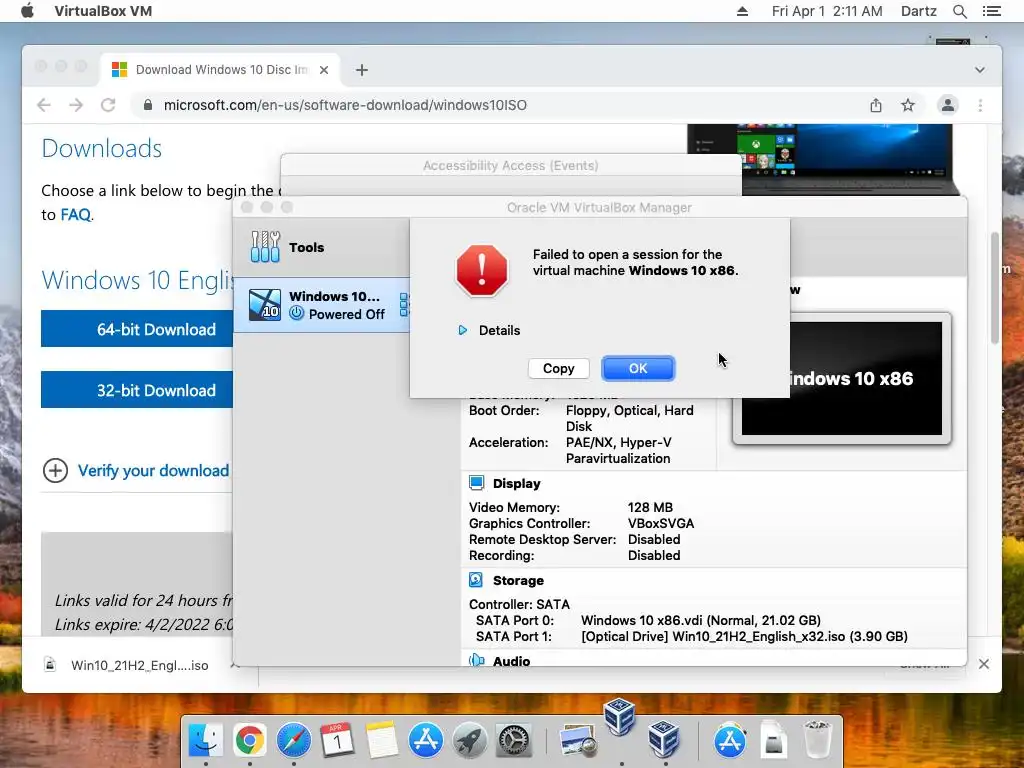The width and height of the screenshot is (1024, 768).
Task: Click the Storage section header
Action: [x=518, y=580]
